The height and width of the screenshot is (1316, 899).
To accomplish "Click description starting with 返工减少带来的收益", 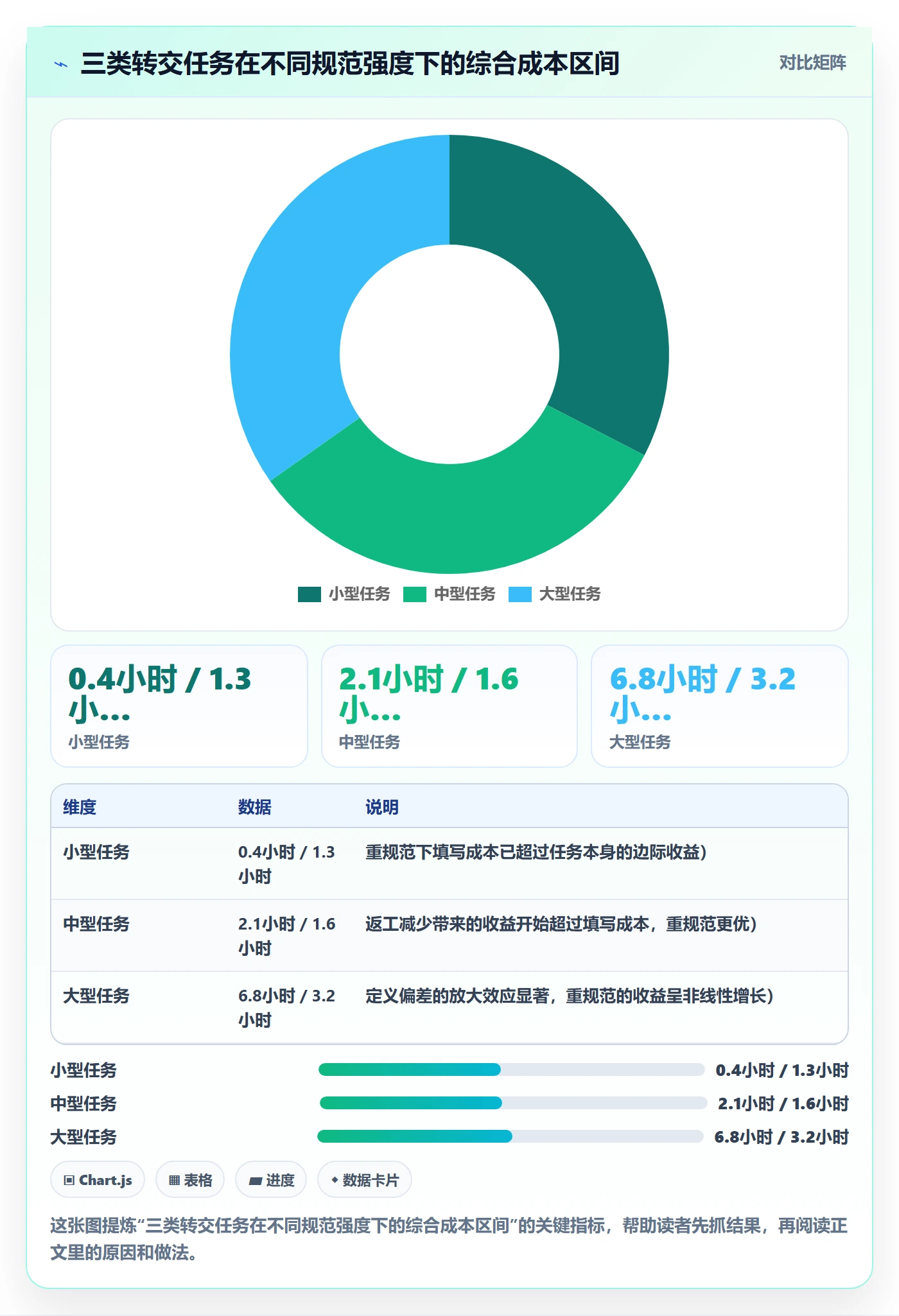I will click(x=561, y=924).
